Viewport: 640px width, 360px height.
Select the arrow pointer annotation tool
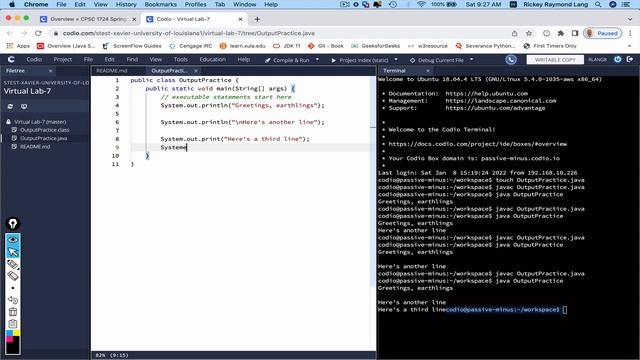[x=13, y=252]
